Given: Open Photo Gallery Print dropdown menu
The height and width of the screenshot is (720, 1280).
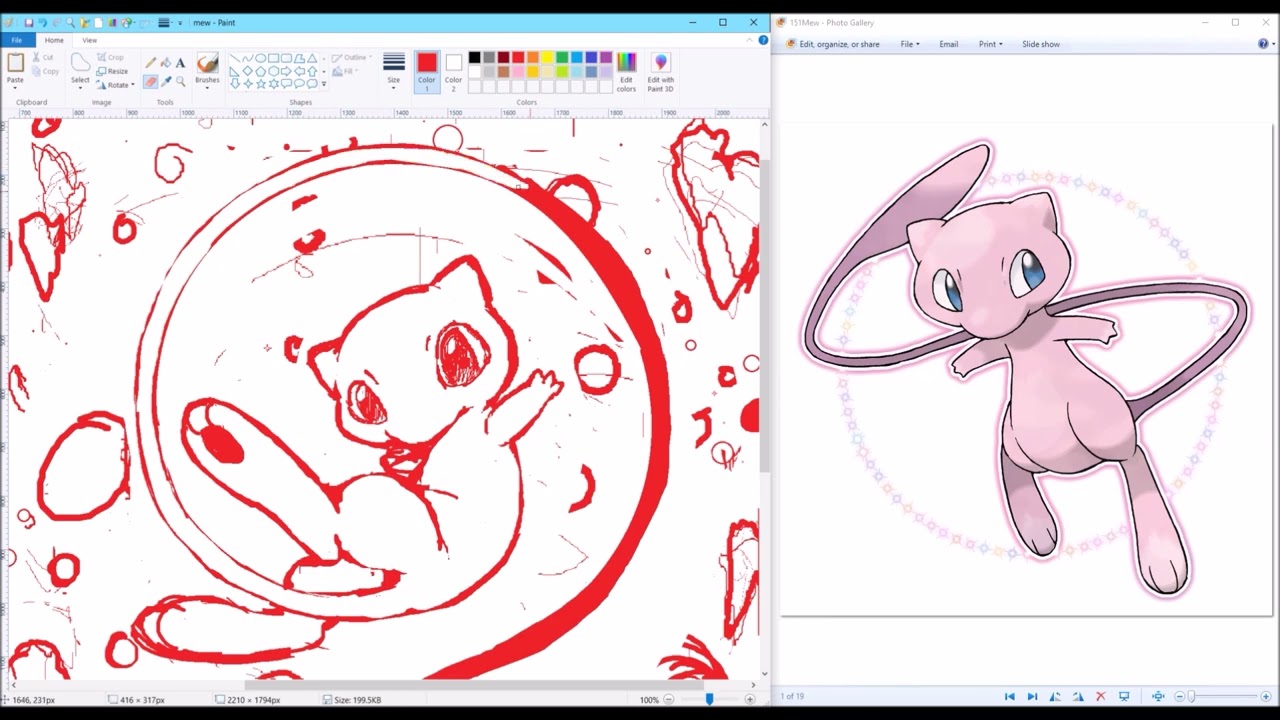Looking at the screenshot, I should [x=990, y=44].
